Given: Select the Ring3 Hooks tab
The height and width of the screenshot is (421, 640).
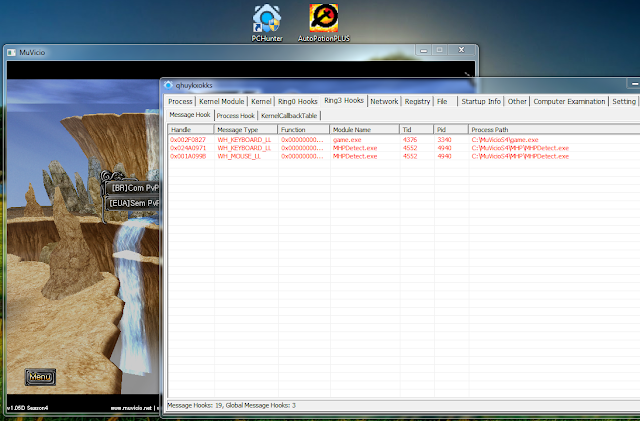Looking at the screenshot, I should pos(344,100).
